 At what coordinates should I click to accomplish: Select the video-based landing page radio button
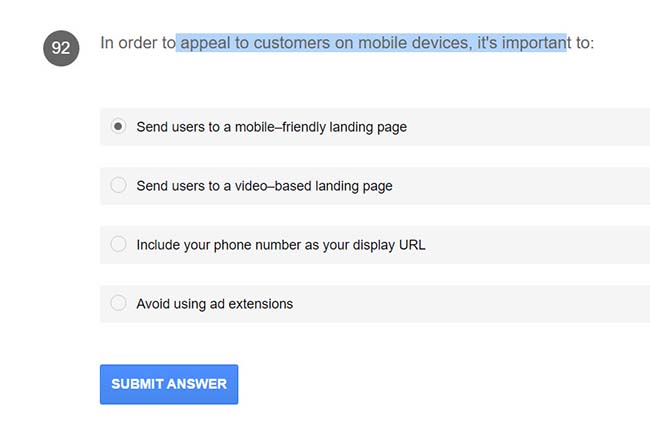118,185
